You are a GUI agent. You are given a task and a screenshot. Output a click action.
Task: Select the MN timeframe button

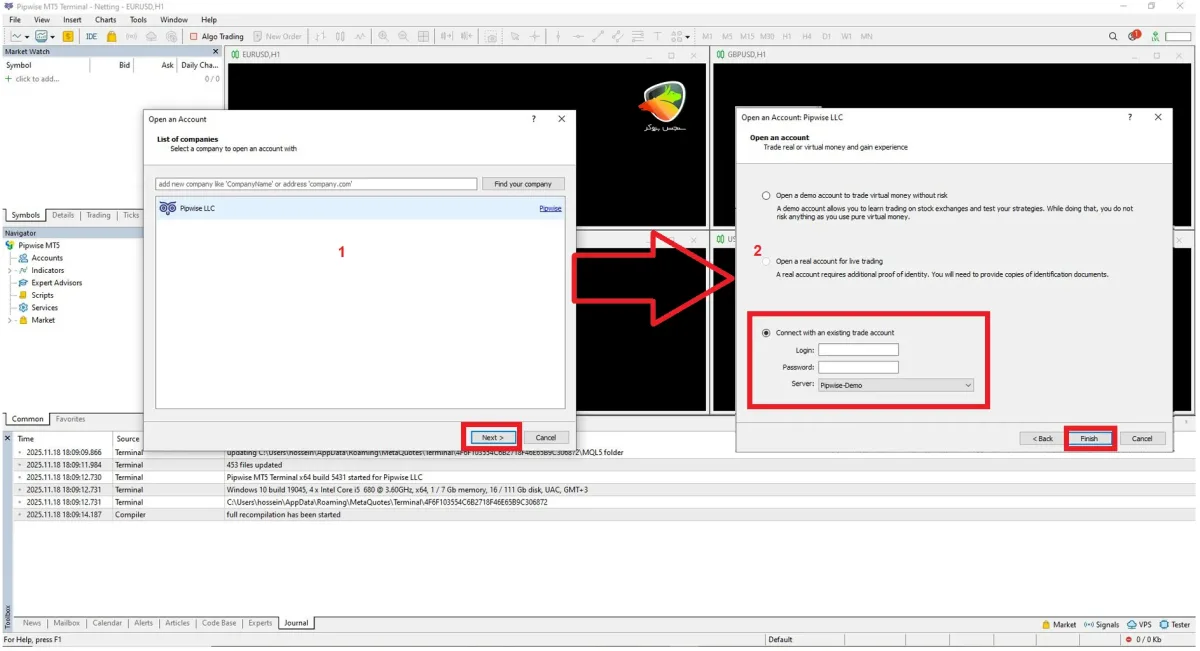pos(866,36)
